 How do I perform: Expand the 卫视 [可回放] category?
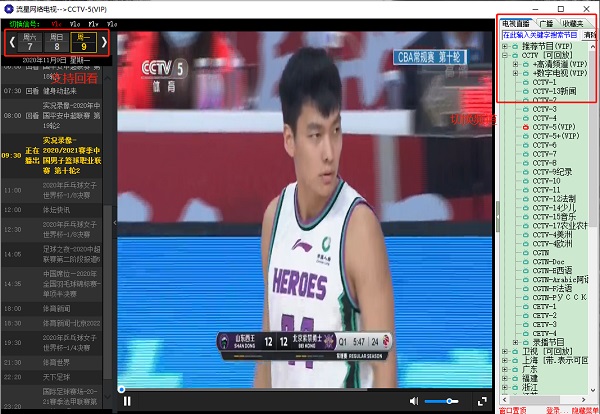pos(506,350)
